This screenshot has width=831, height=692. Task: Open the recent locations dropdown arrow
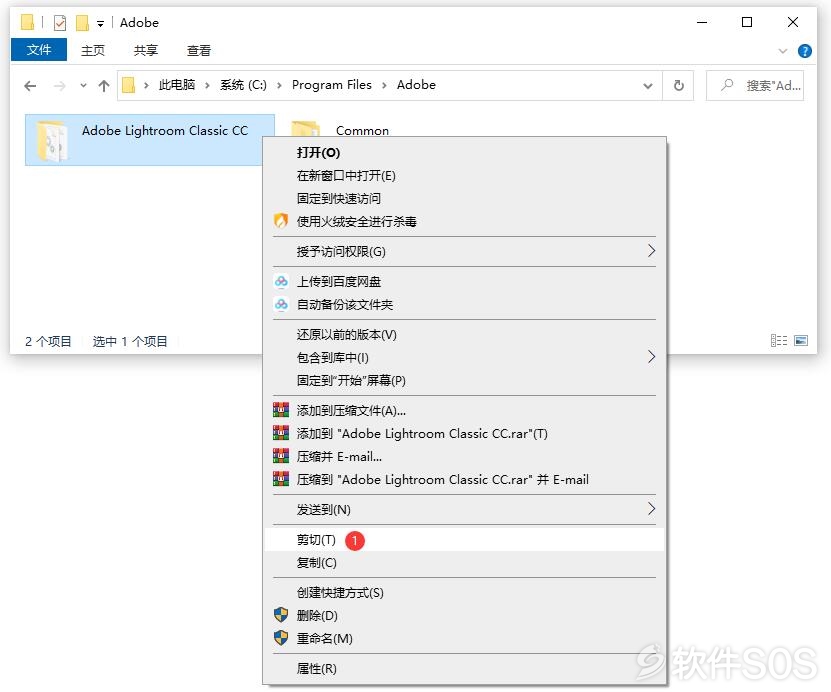coord(83,85)
